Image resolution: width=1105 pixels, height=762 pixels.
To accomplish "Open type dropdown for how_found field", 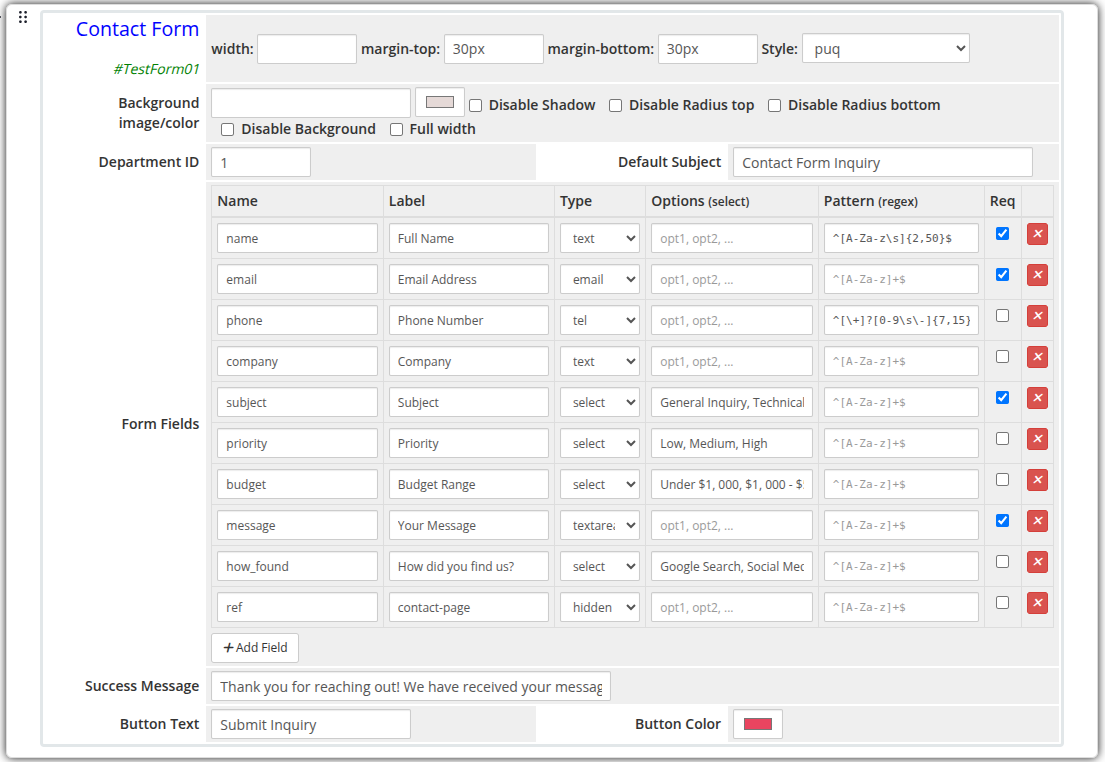I will coord(600,566).
